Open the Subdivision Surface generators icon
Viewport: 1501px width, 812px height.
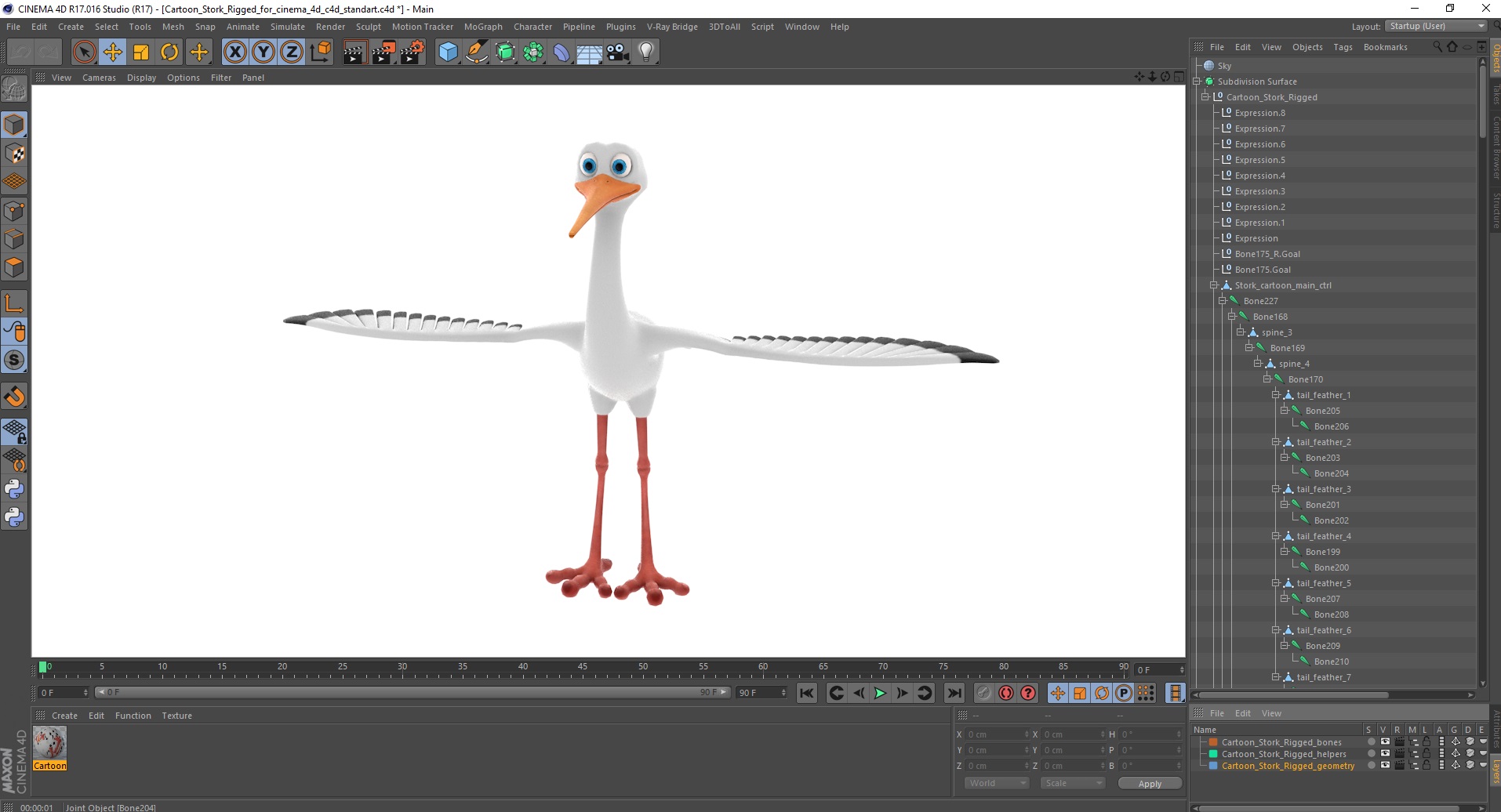[x=505, y=53]
